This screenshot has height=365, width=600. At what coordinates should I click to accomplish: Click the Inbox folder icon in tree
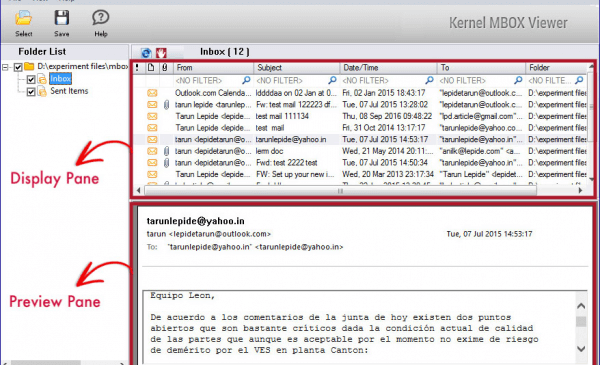pos(42,79)
